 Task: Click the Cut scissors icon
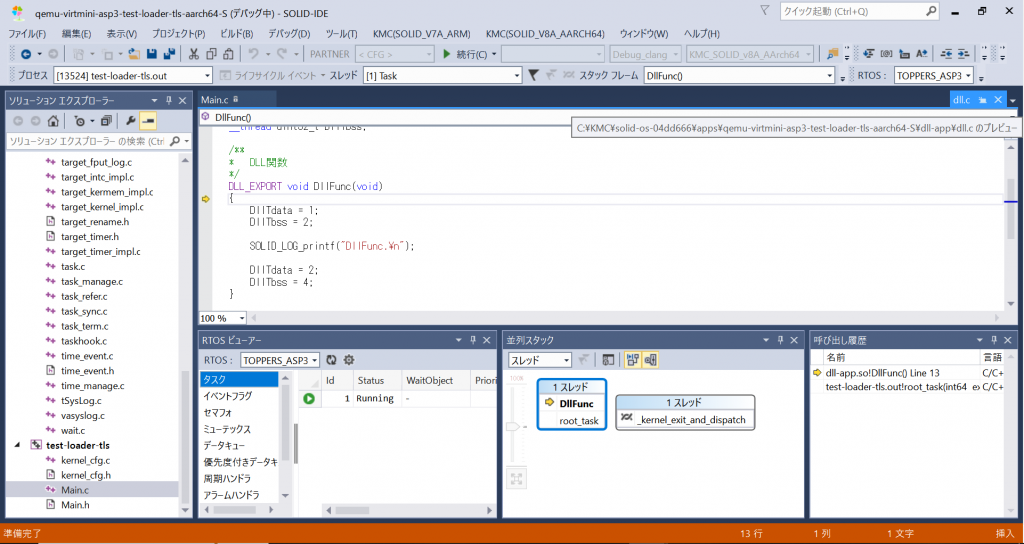pos(194,53)
